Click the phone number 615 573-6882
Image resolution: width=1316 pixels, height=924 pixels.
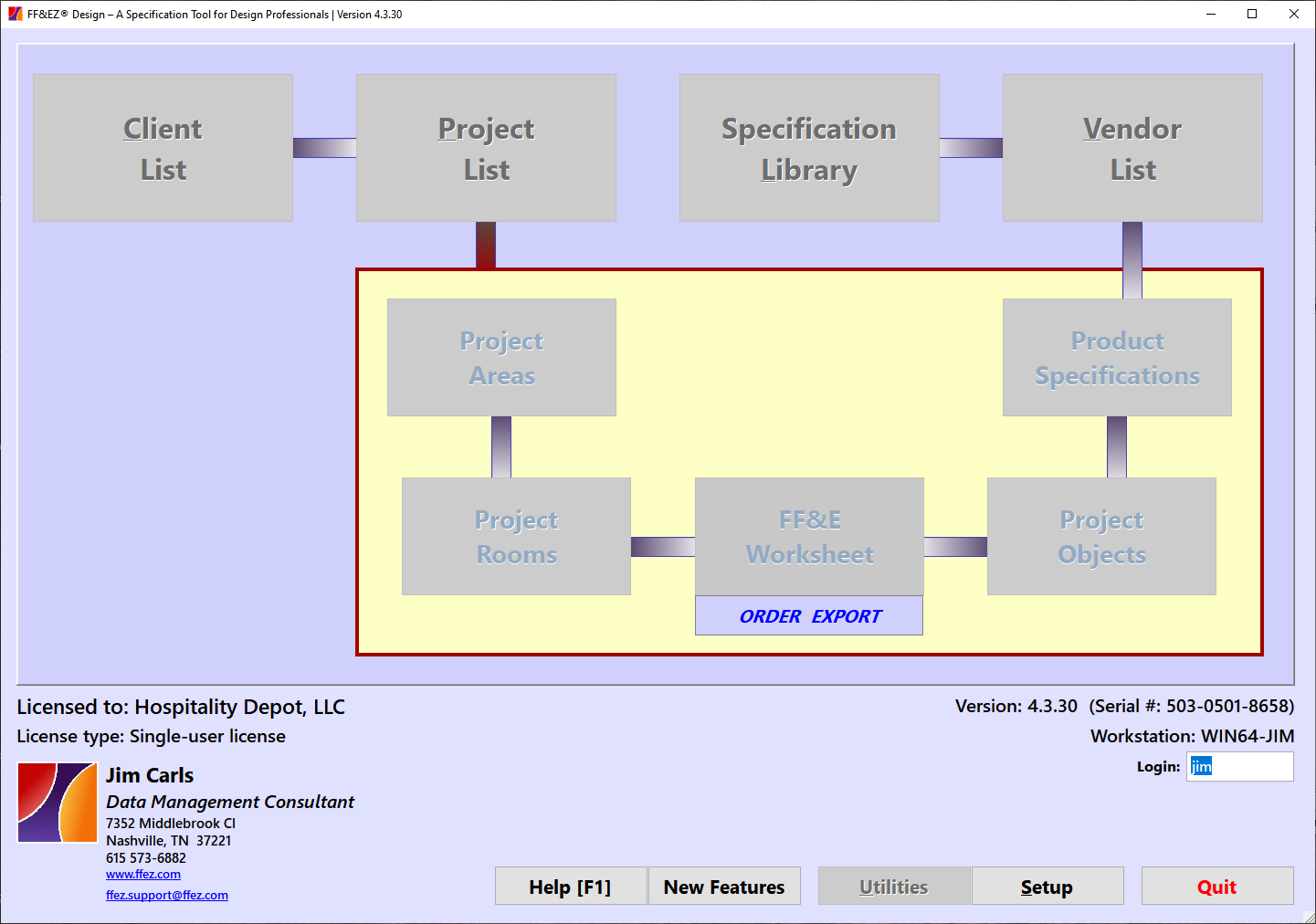[x=146, y=858]
